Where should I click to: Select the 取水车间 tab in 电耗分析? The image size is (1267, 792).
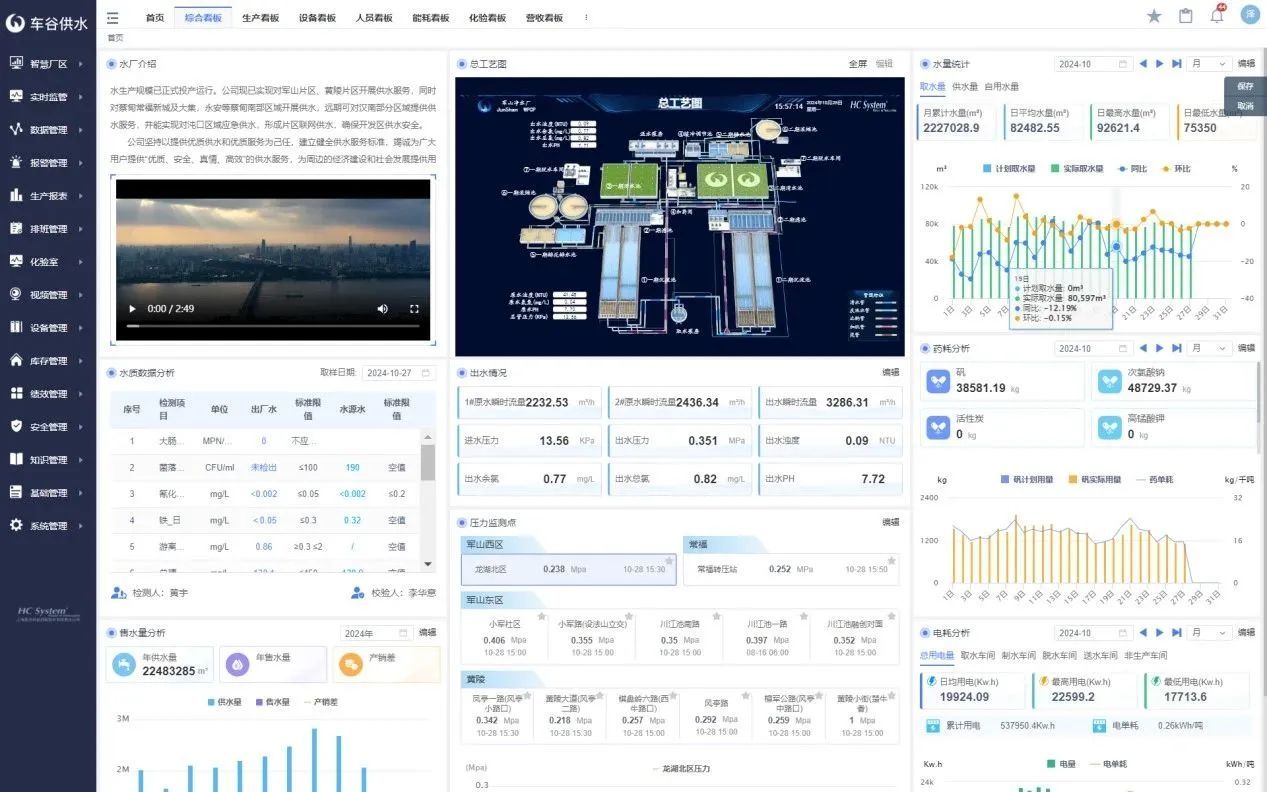pos(977,655)
